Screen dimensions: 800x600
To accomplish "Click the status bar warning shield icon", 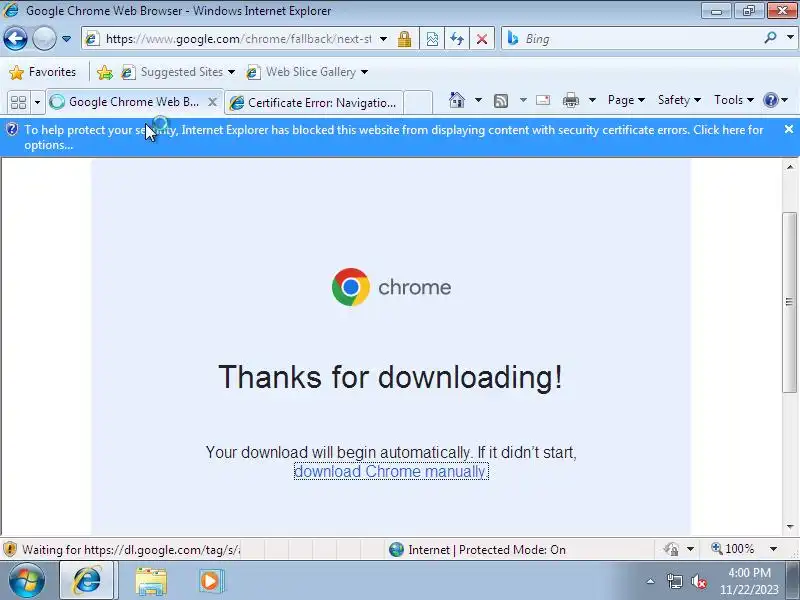I will point(10,549).
